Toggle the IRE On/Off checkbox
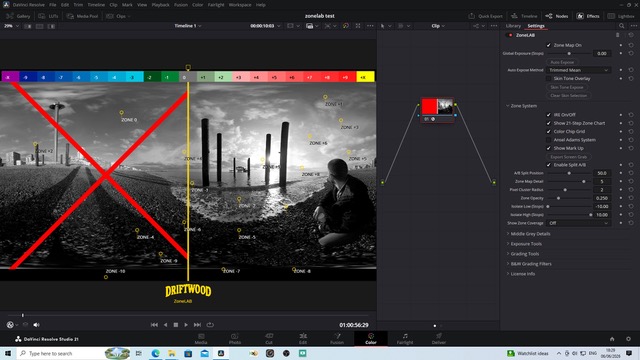 click(x=549, y=115)
